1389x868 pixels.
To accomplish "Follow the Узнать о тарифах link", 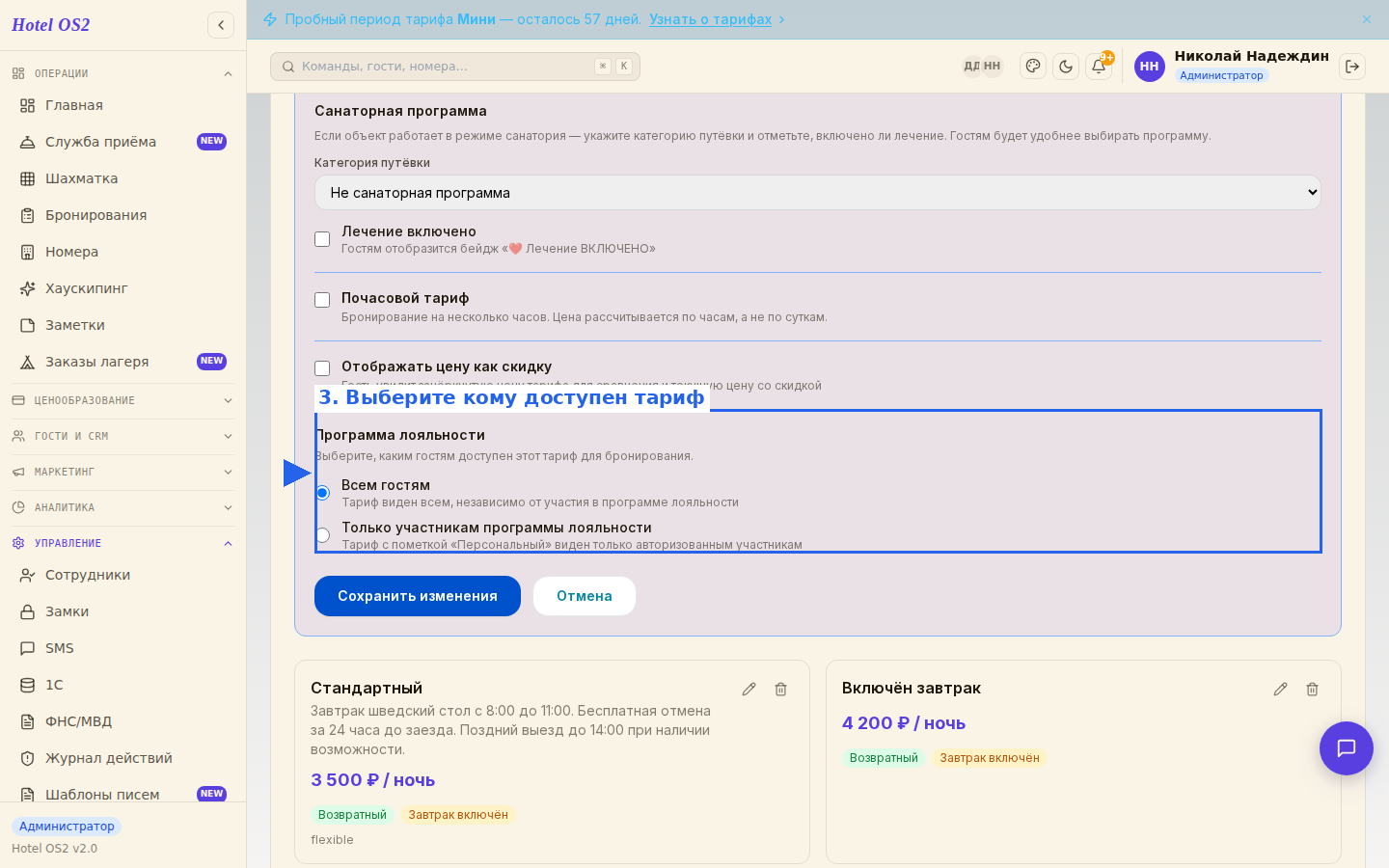I will point(710,19).
